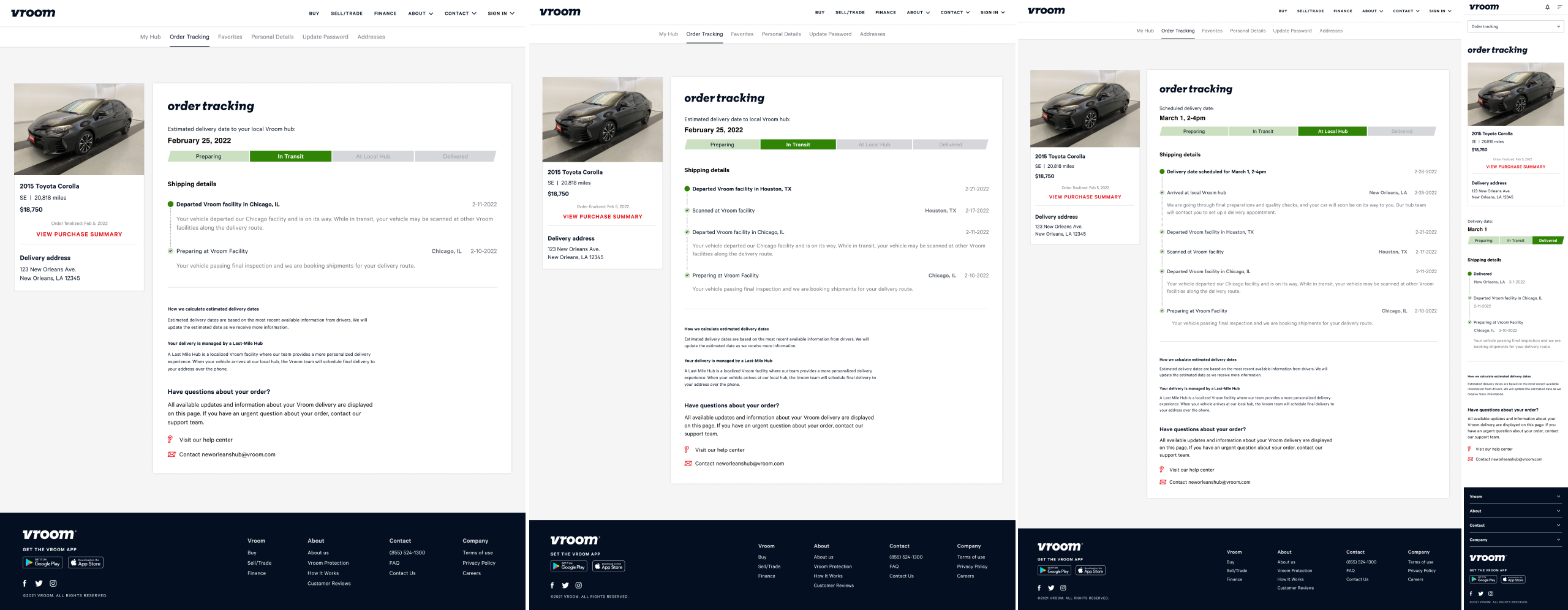Click Instagram icon in first desktop mockup footer

point(53,584)
